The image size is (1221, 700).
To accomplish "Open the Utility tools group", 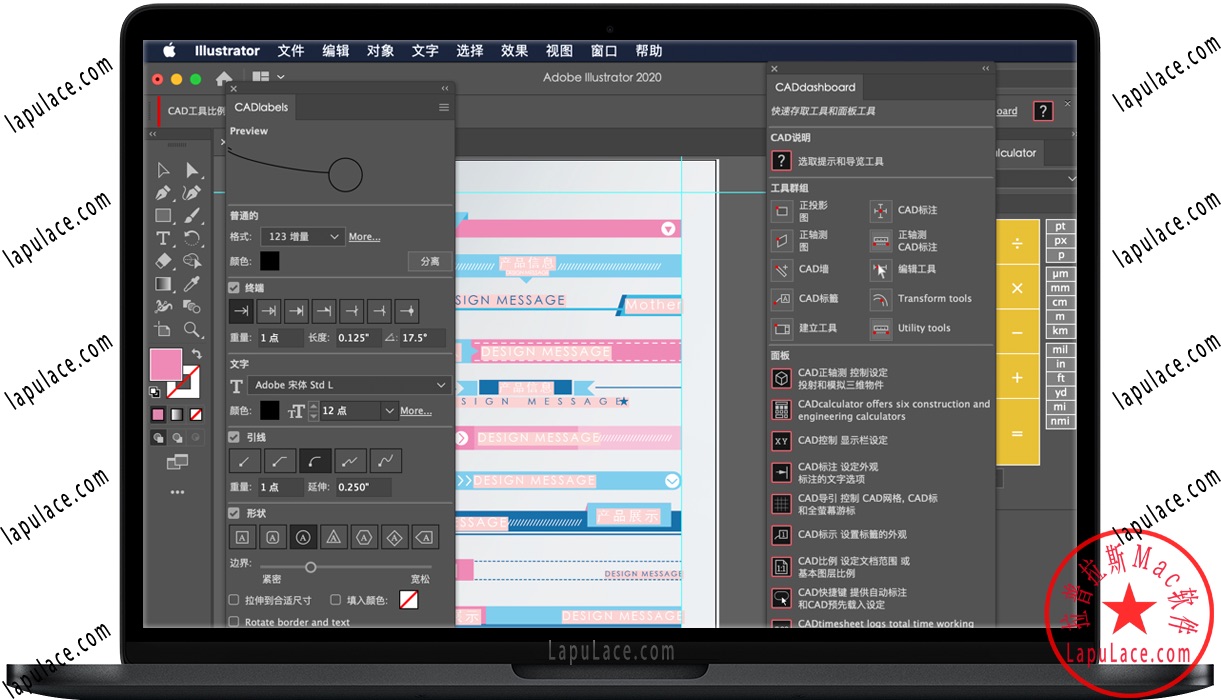I will tap(881, 328).
